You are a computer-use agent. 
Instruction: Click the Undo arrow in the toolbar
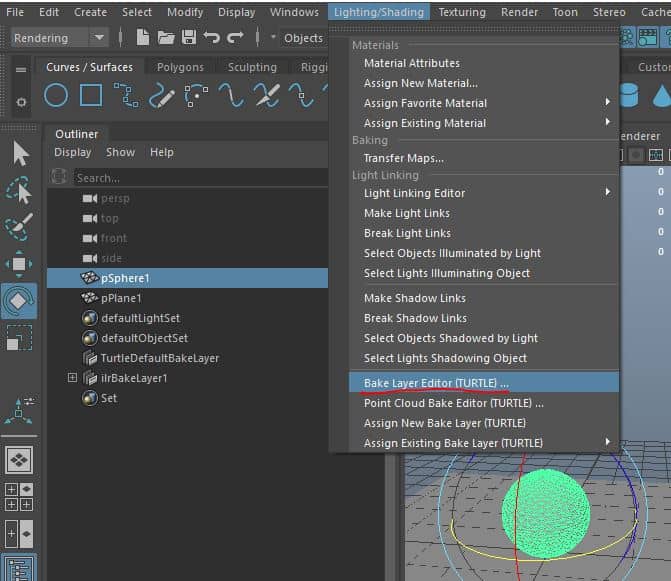click(212, 38)
